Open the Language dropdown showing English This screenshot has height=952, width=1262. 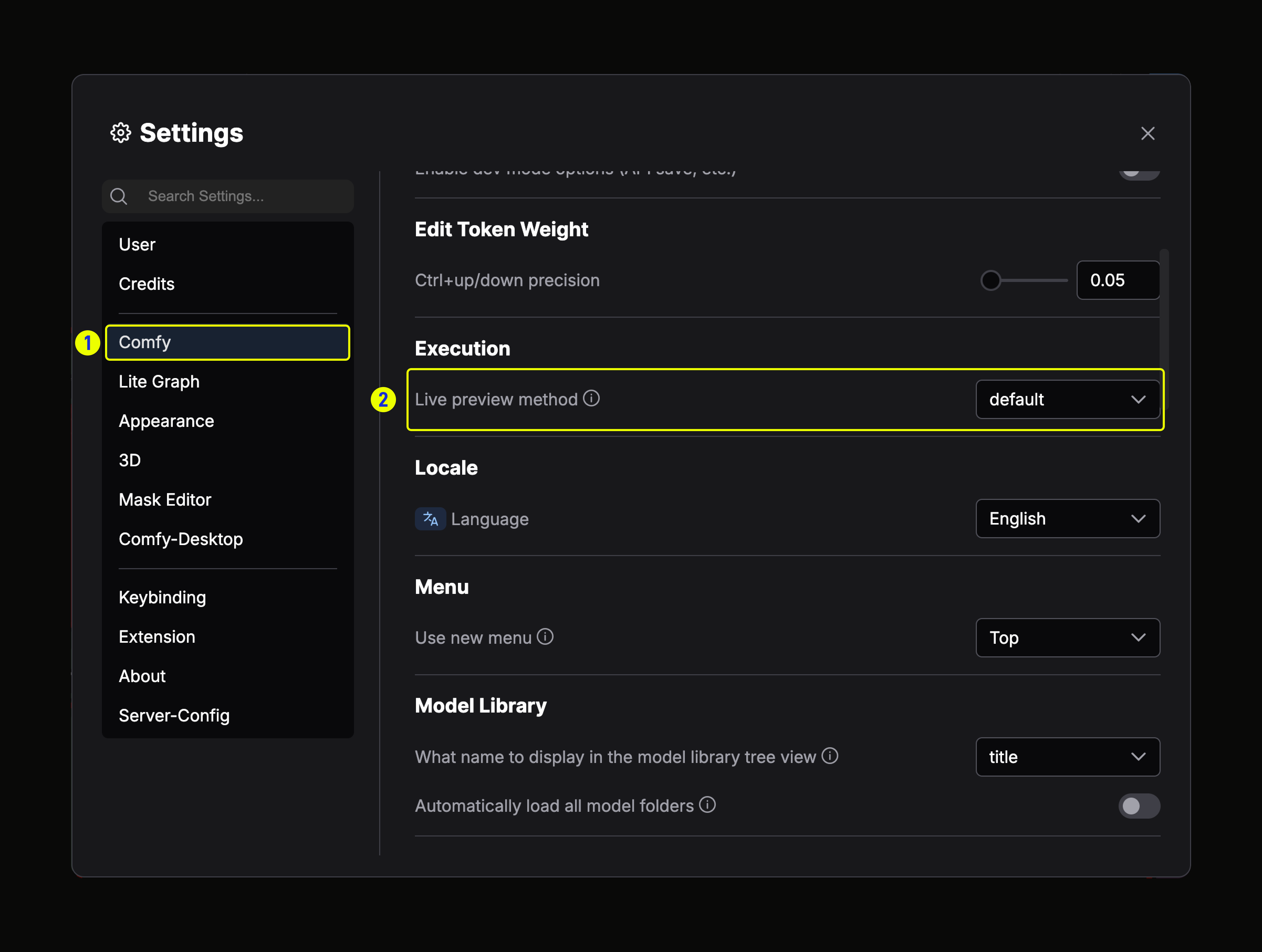(x=1067, y=519)
